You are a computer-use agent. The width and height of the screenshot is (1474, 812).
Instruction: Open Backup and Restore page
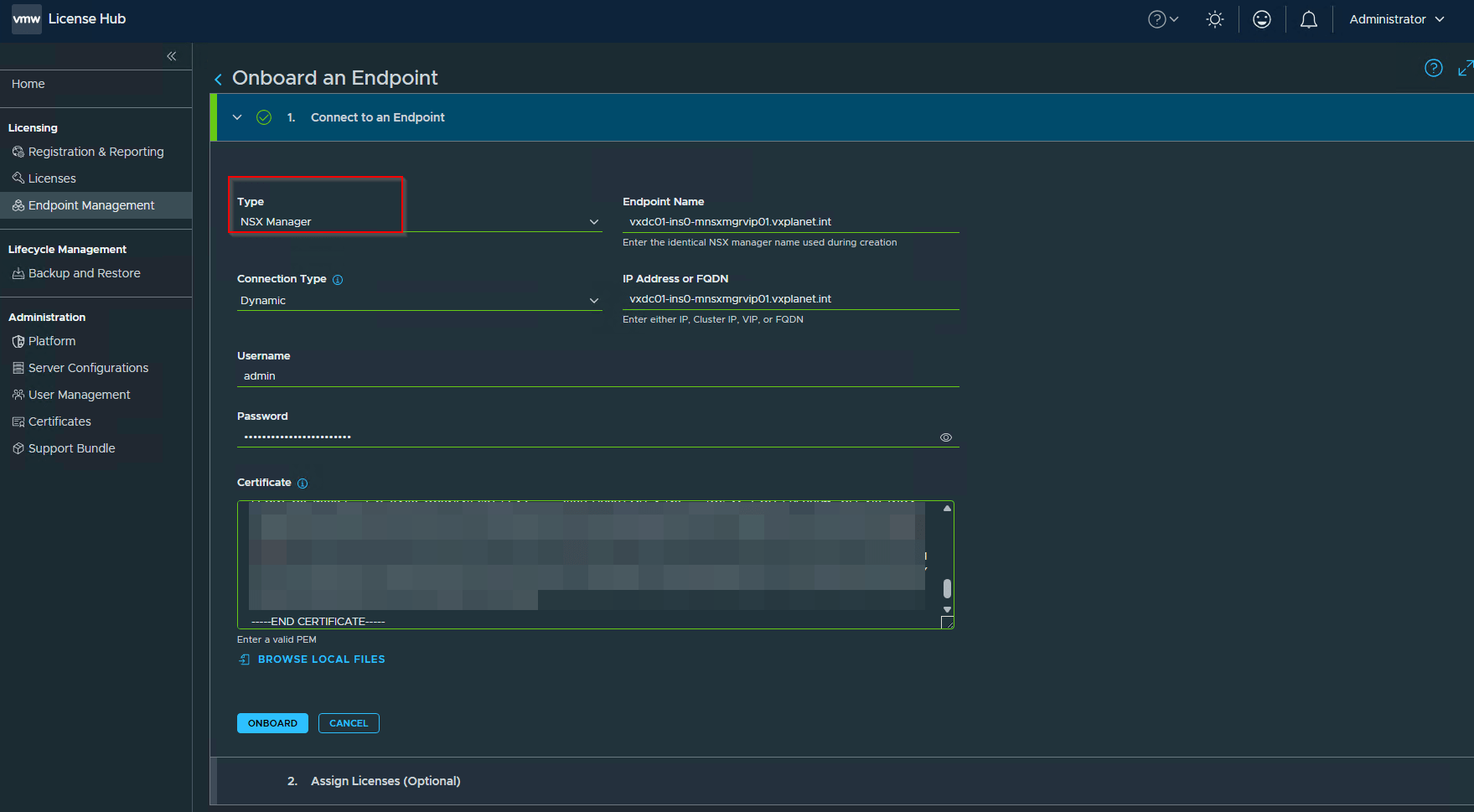coord(84,273)
